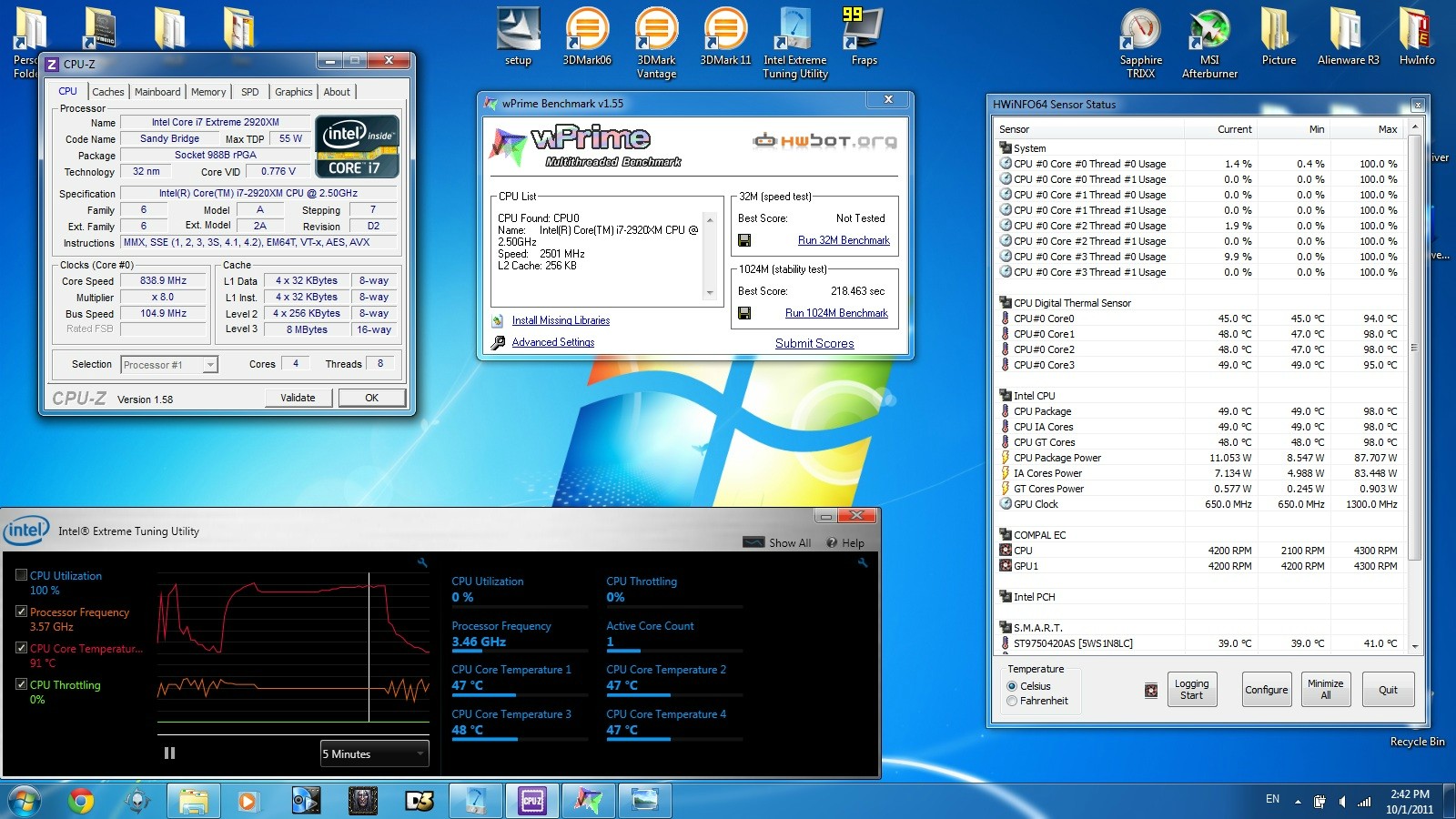The height and width of the screenshot is (819, 1456).
Task: Open MSI Afterburner desktop shortcut
Action: [x=1209, y=43]
